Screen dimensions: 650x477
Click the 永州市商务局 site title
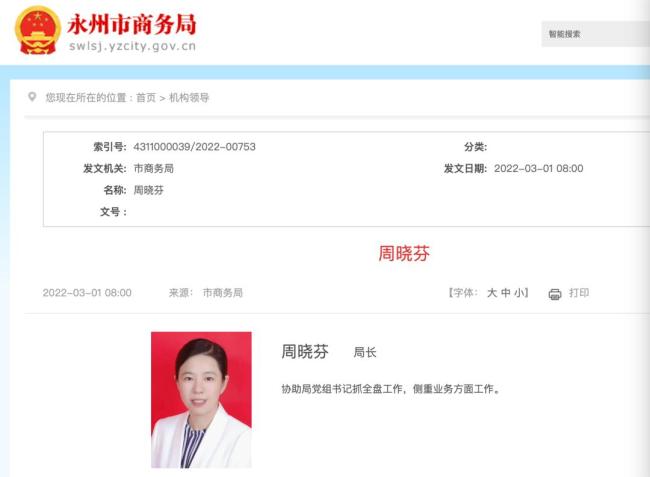click(x=131, y=24)
